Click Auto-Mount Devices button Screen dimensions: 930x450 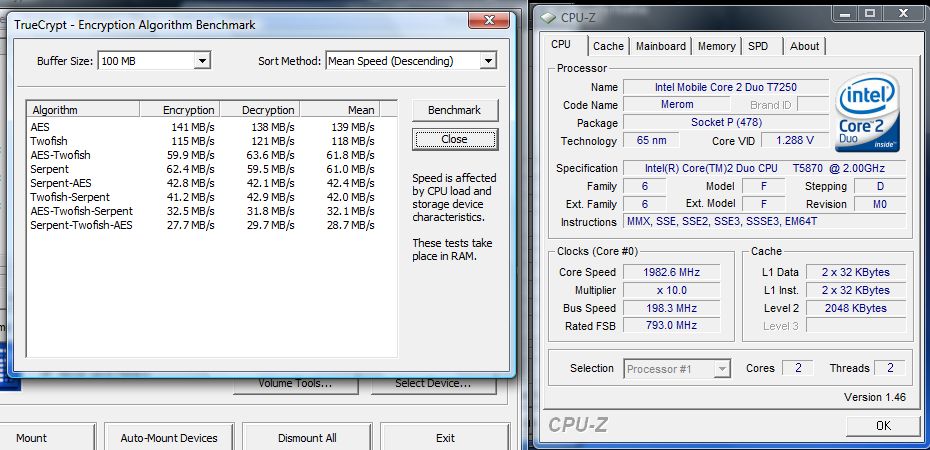tap(169, 438)
